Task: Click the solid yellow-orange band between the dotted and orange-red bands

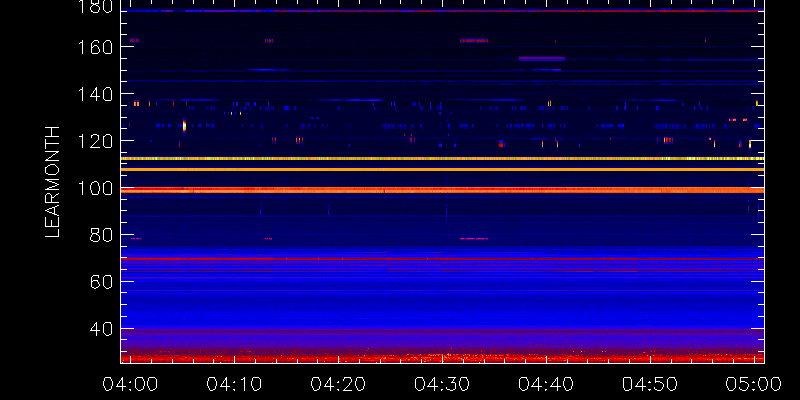Action: click(x=442, y=169)
